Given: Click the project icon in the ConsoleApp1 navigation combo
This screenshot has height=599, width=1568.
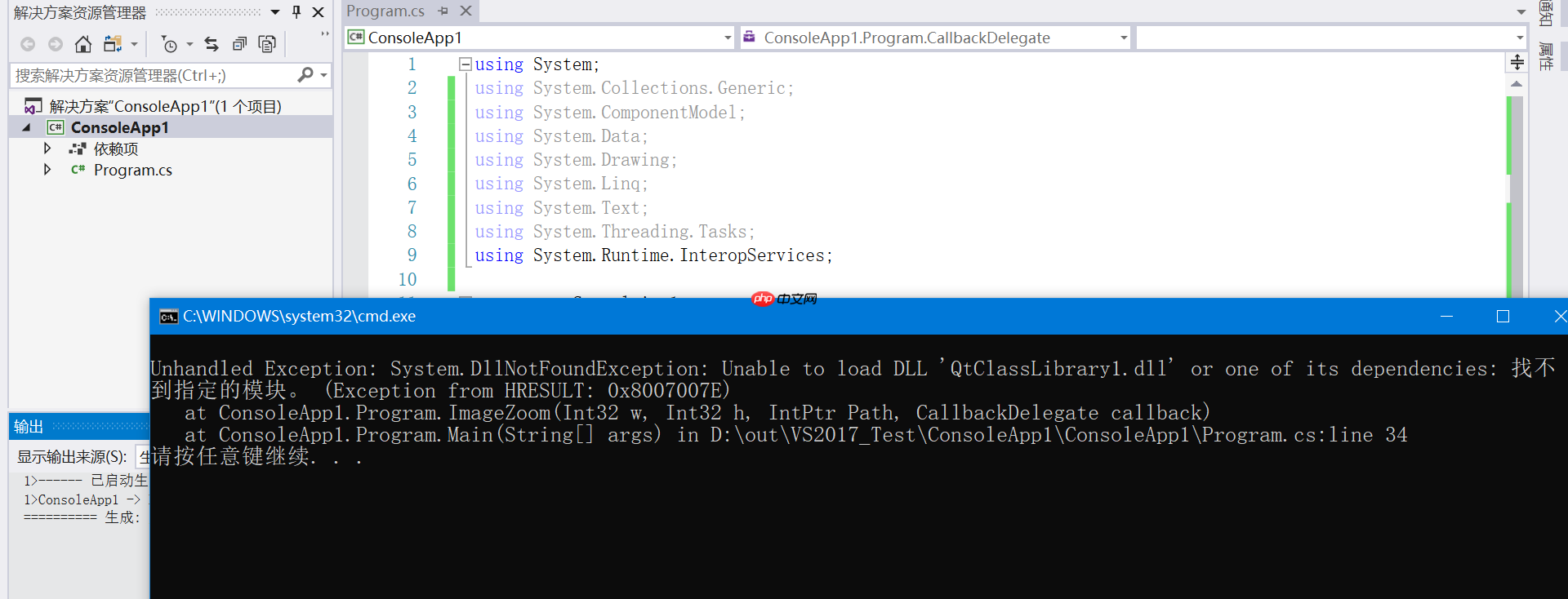Looking at the screenshot, I should pyautogui.click(x=356, y=38).
